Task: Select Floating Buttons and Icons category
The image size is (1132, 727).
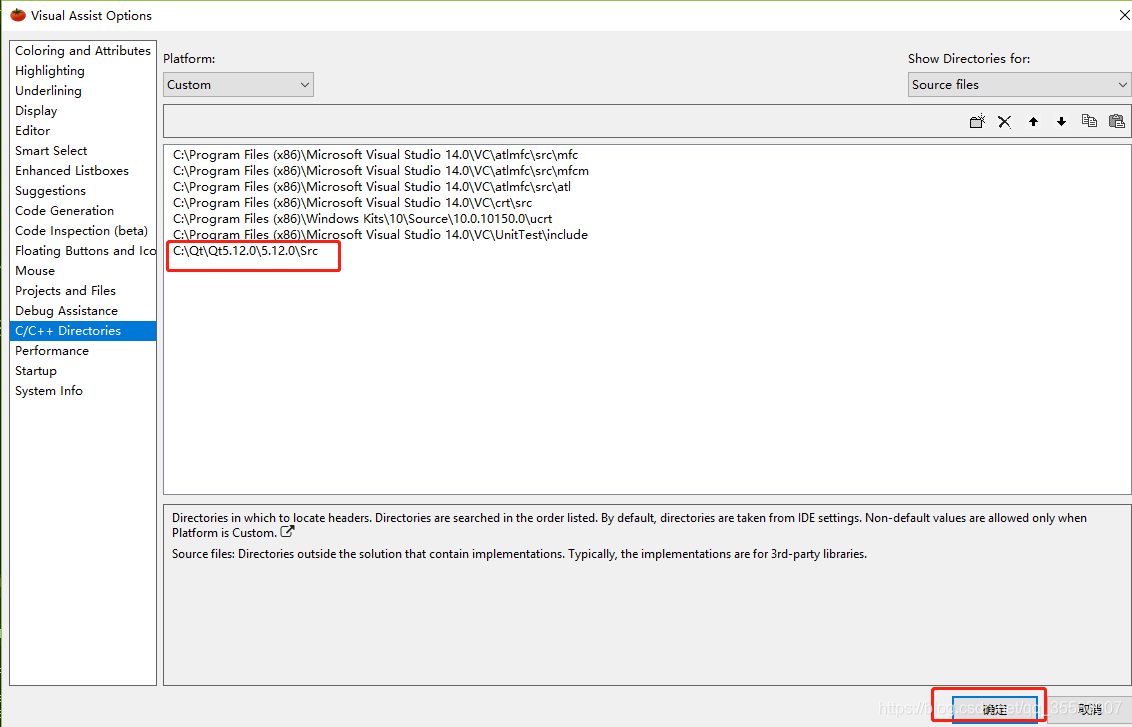Action: click(85, 251)
